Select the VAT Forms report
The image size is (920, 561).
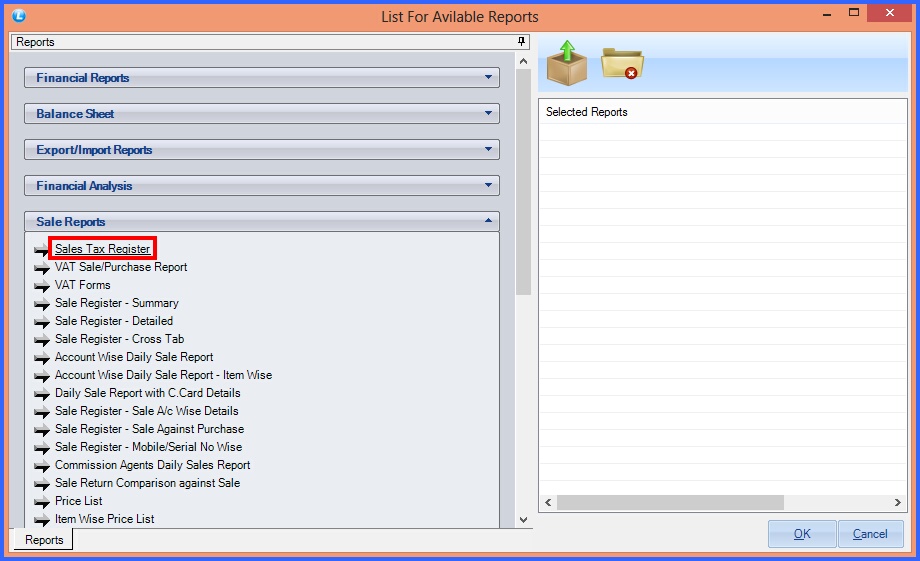pyautogui.click(x=83, y=285)
